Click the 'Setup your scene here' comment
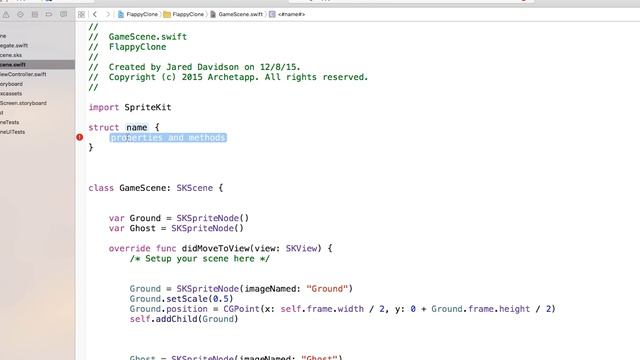This screenshot has height=360, width=640. [200, 258]
